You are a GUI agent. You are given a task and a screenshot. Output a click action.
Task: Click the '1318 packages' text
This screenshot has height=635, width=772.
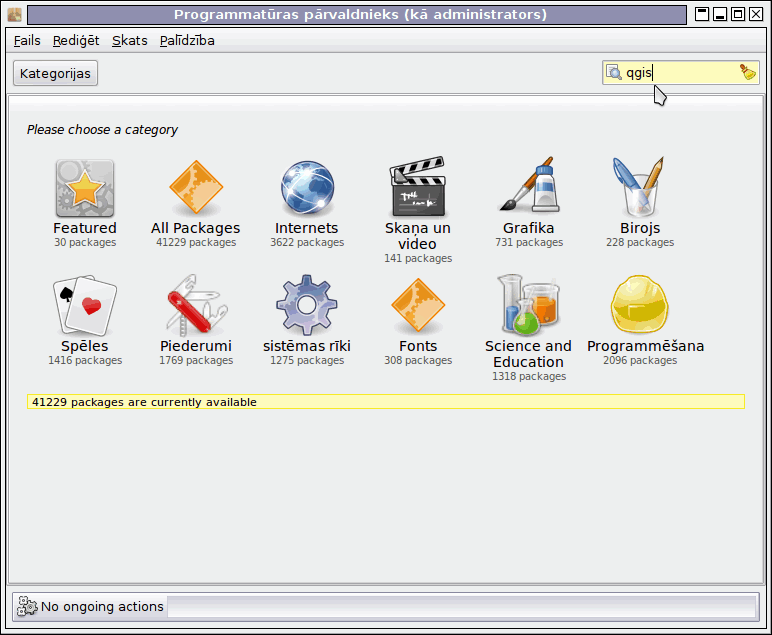click(x=529, y=376)
